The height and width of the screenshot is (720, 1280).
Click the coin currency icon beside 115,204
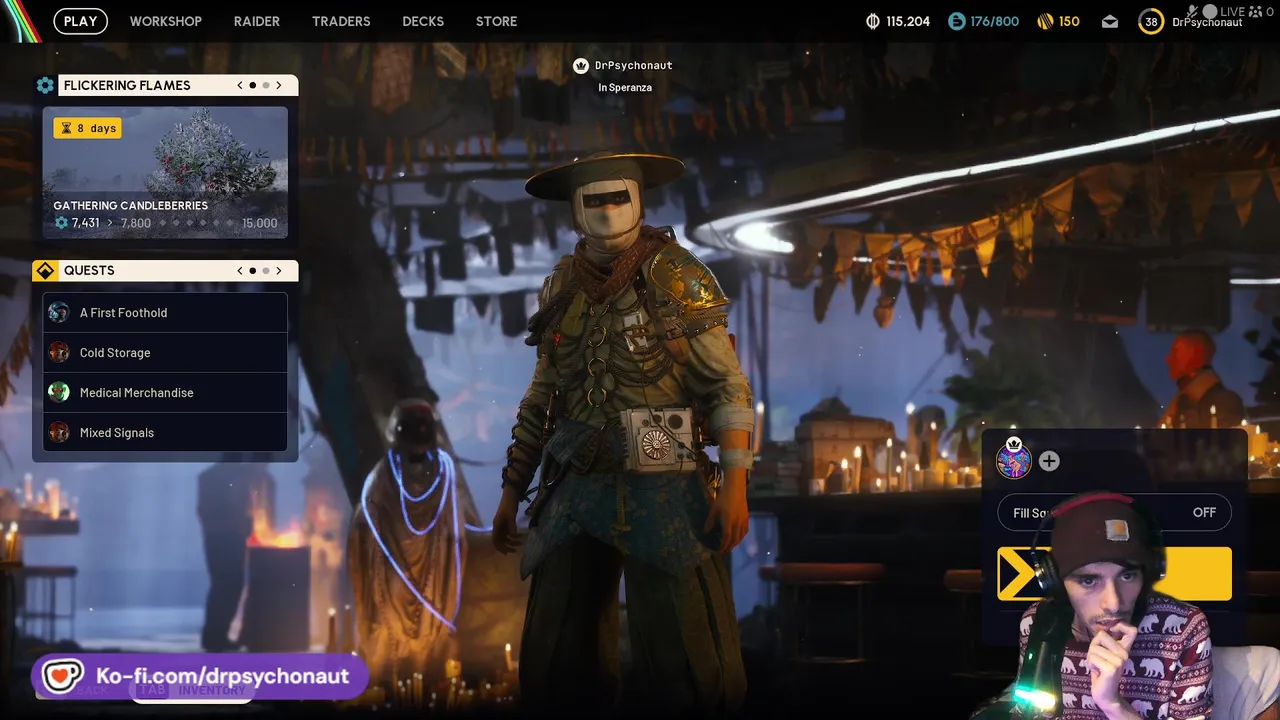(x=872, y=21)
